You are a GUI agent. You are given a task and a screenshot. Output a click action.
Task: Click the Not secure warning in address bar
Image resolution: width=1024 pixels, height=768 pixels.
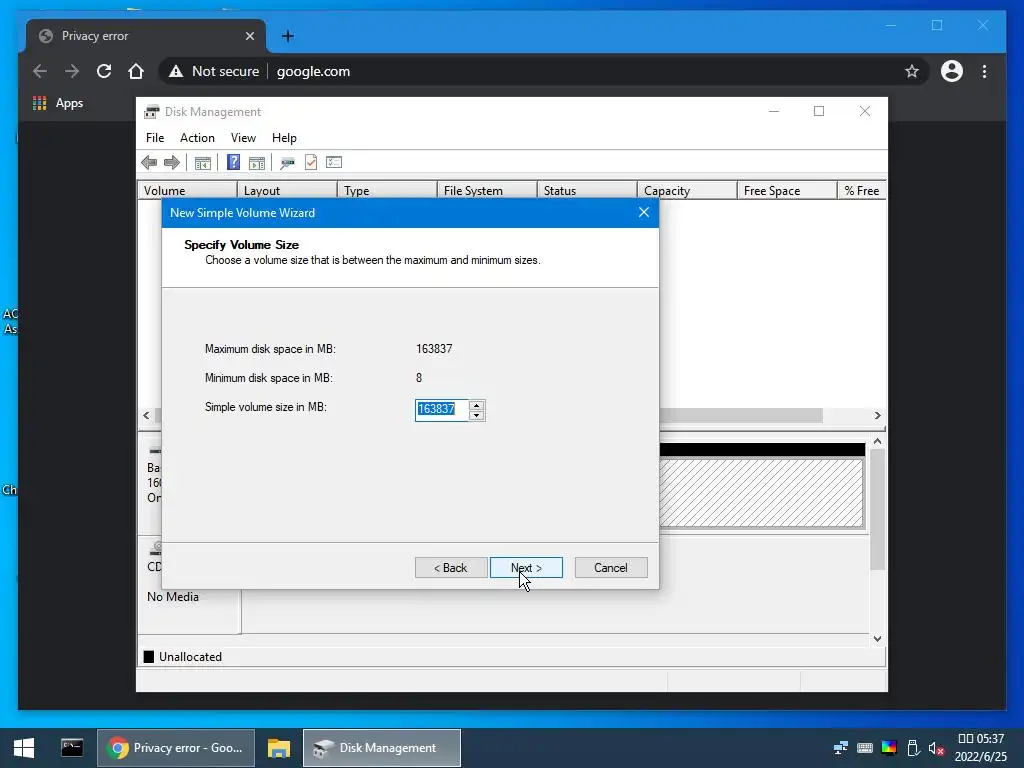[214, 71]
